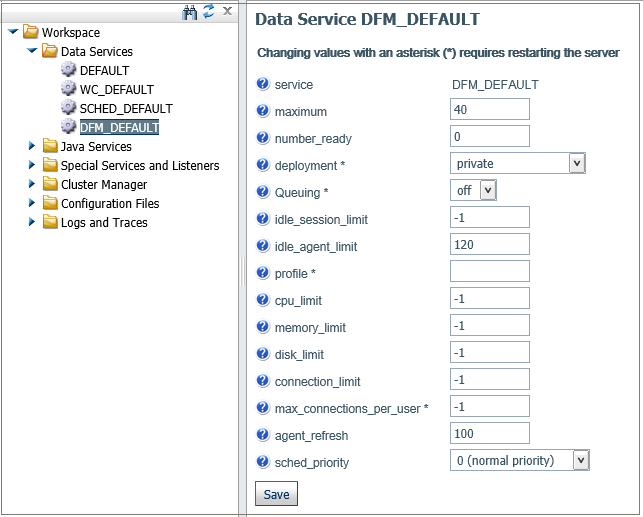Select the SCHED_DEFAULT data service

click(x=126, y=109)
